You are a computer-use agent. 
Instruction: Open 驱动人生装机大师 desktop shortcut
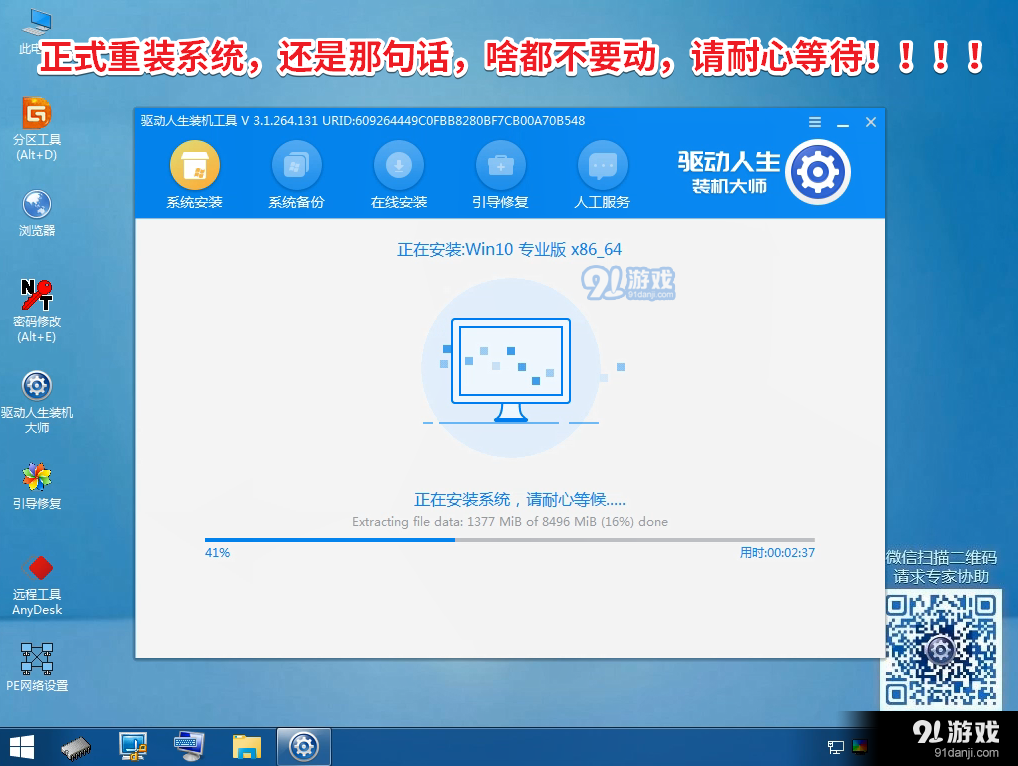(x=37, y=402)
